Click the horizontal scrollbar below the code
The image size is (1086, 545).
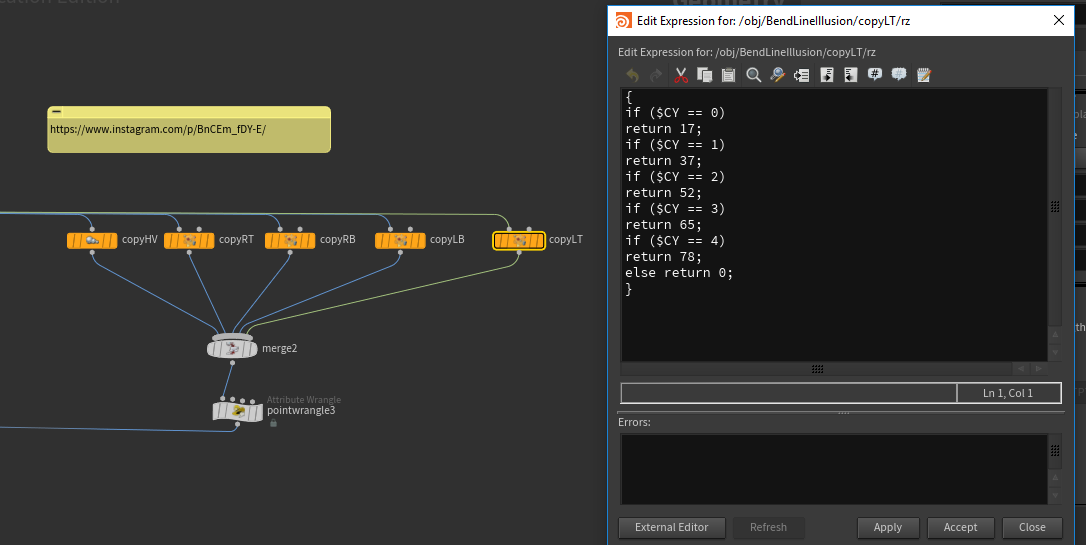coord(817,369)
